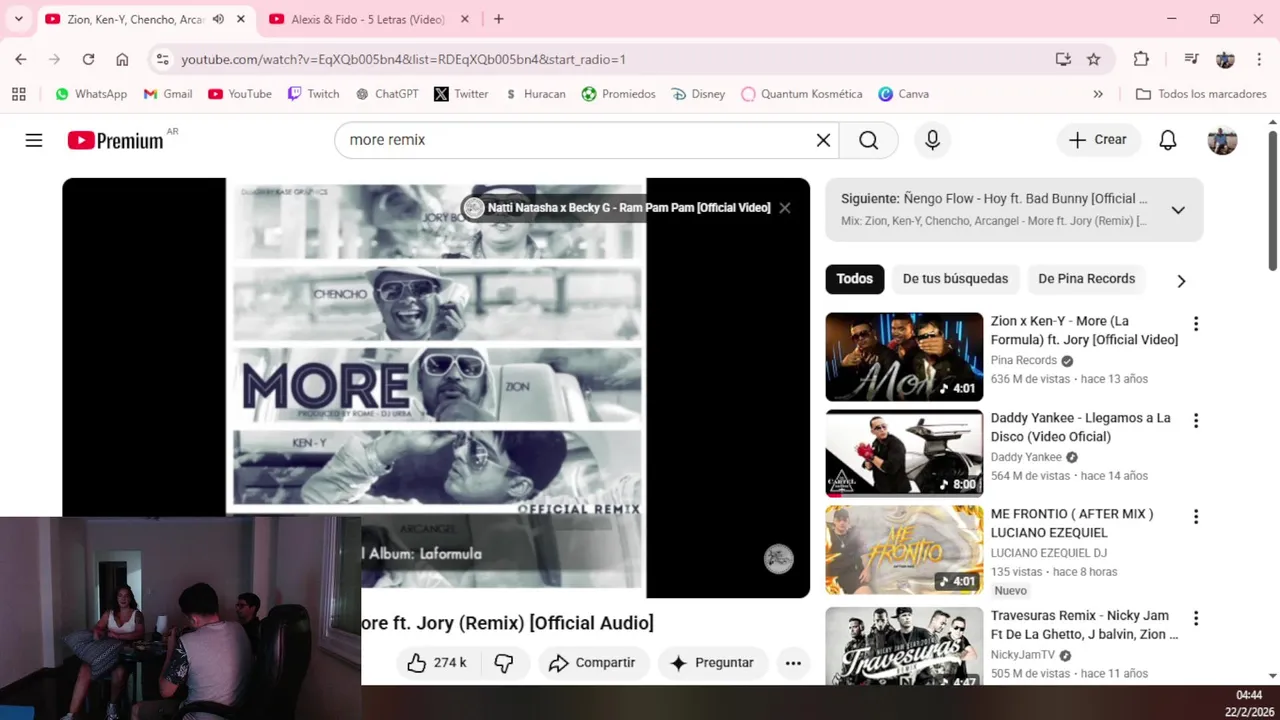Like the video, 274 k
The image size is (1280, 720).
pyautogui.click(x=437, y=663)
